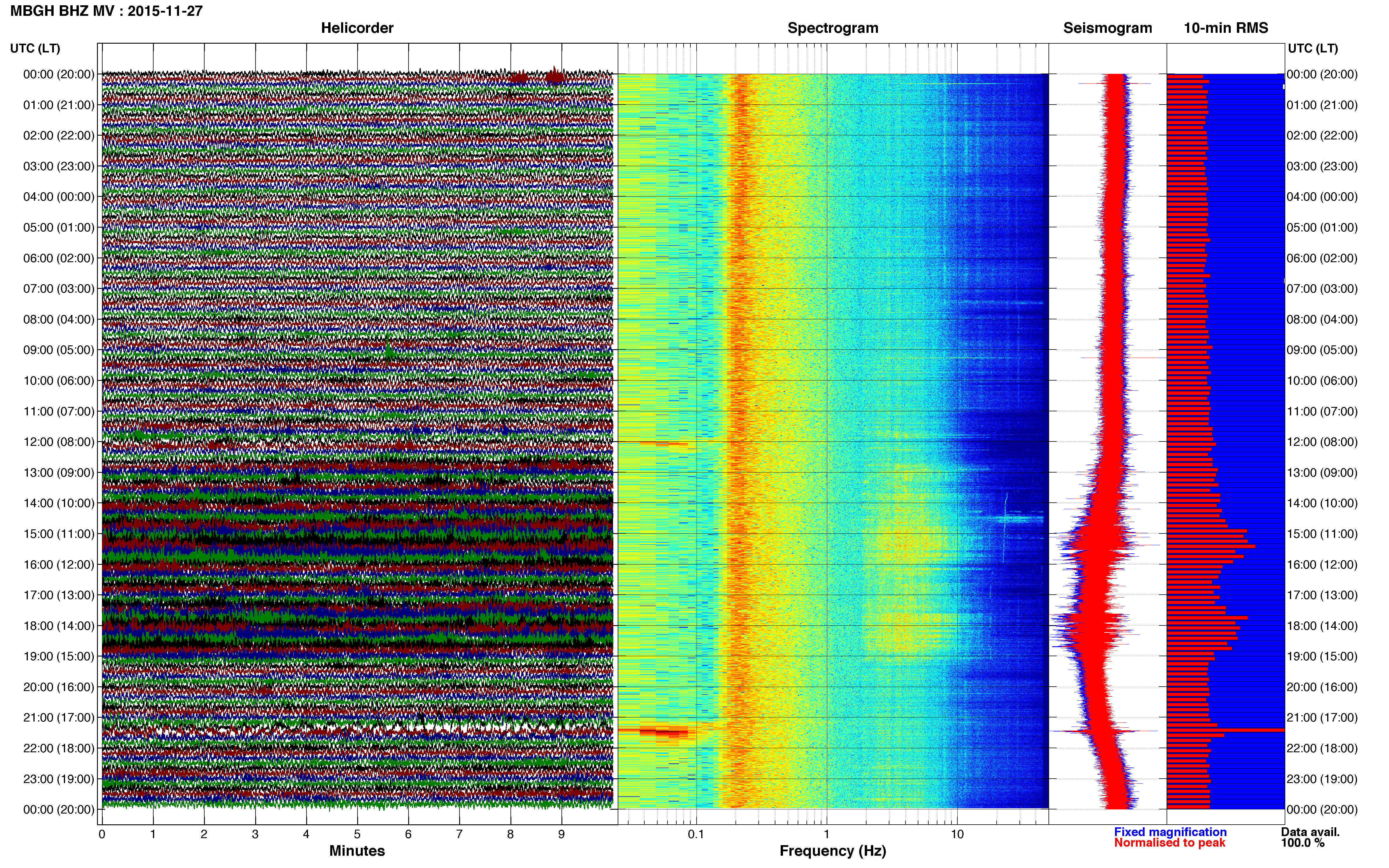
Task: Click the left 15:00 (11:00) time label
Action: coord(59,534)
